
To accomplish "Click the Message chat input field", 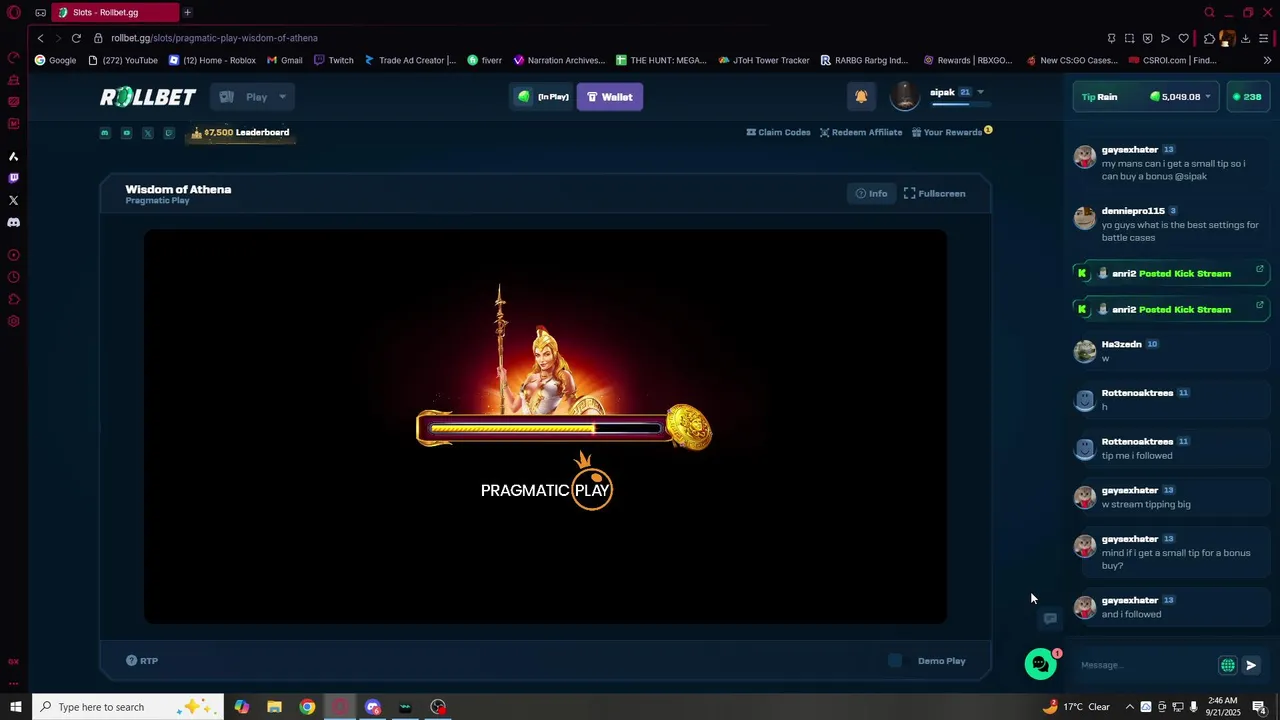I will 1145,665.
